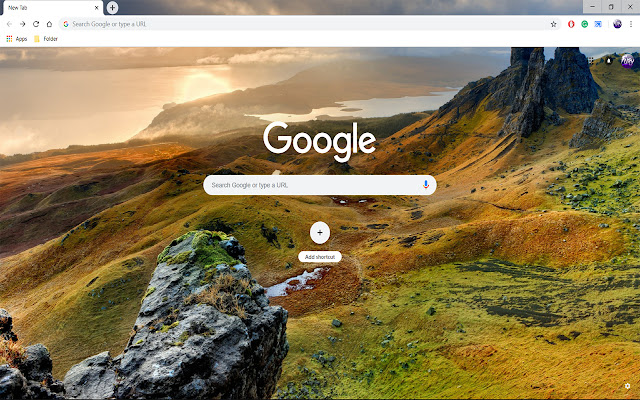
Task: Open the red Opera-style extension icon
Action: 571,24
